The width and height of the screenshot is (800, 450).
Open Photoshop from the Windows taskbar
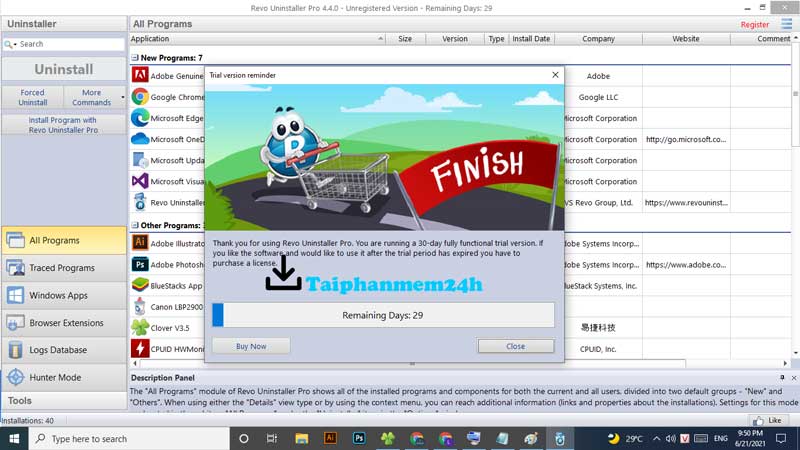point(359,438)
